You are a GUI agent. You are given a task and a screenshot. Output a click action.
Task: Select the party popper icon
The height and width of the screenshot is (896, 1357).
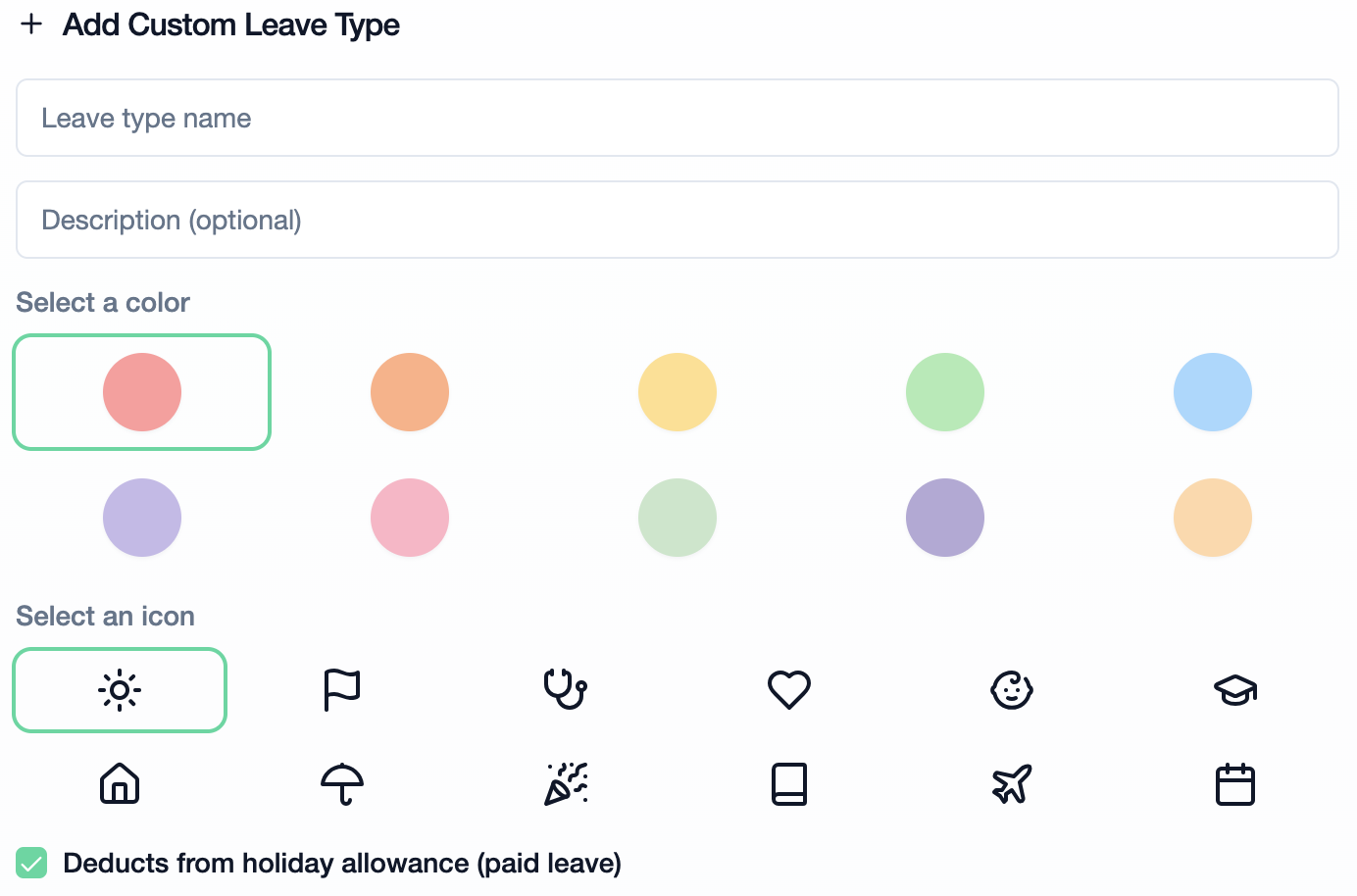[x=566, y=784]
